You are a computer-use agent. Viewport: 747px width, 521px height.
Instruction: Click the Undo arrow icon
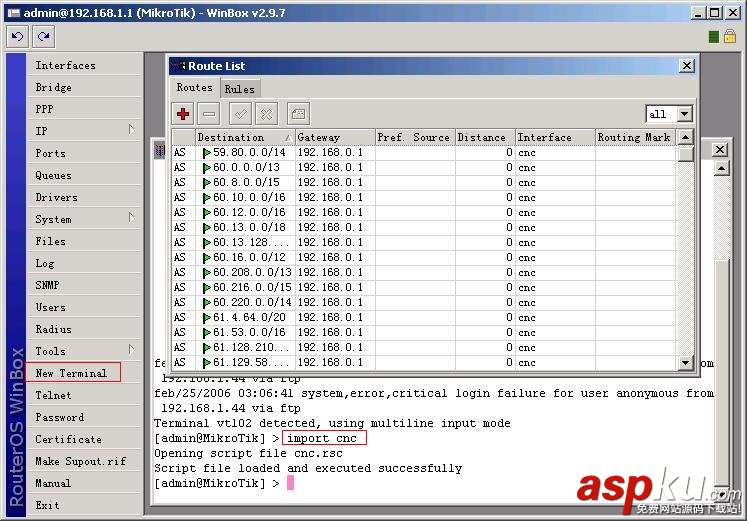click(x=18, y=37)
